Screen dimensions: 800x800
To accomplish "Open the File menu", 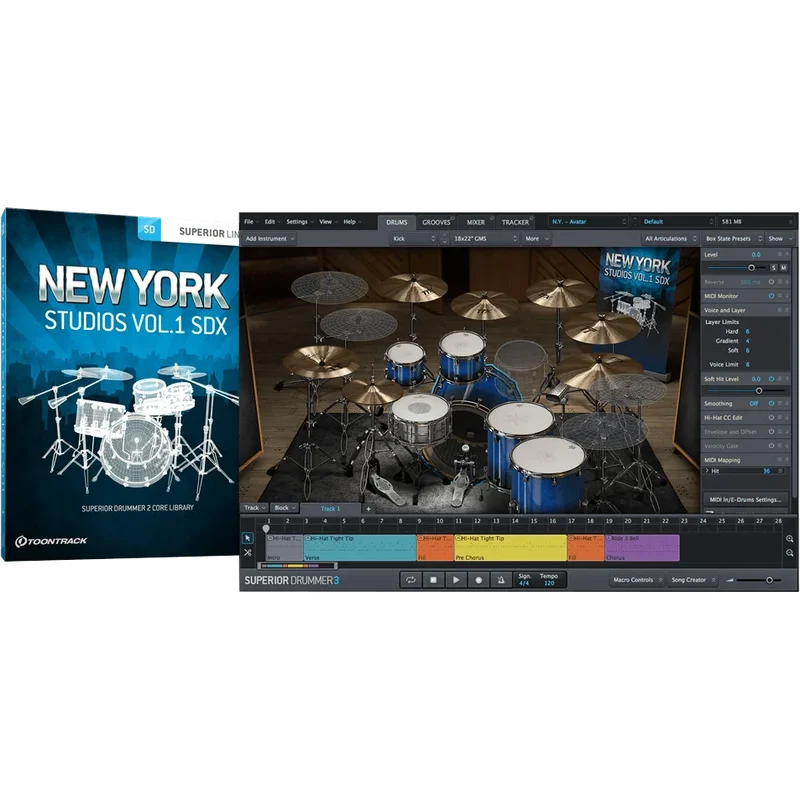I will pyautogui.click(x=252, y=222).
